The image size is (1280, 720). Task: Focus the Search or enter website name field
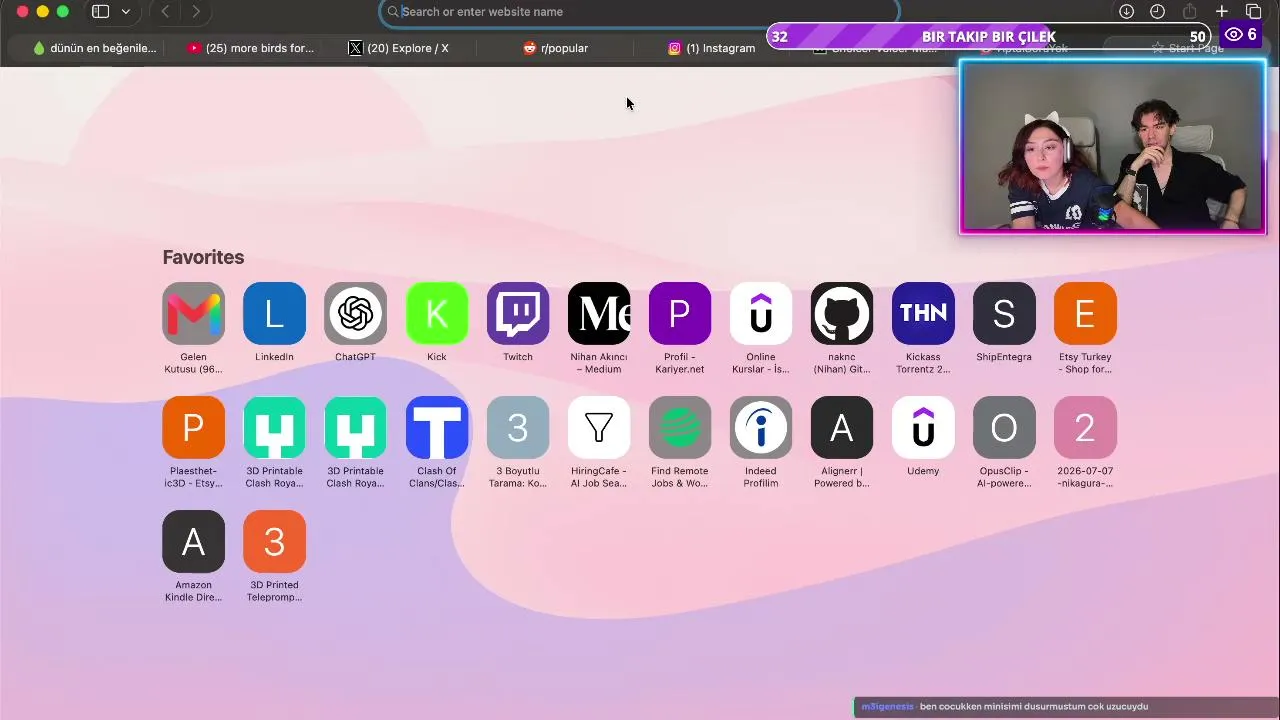pyautogui.click(x=640, y=12)
